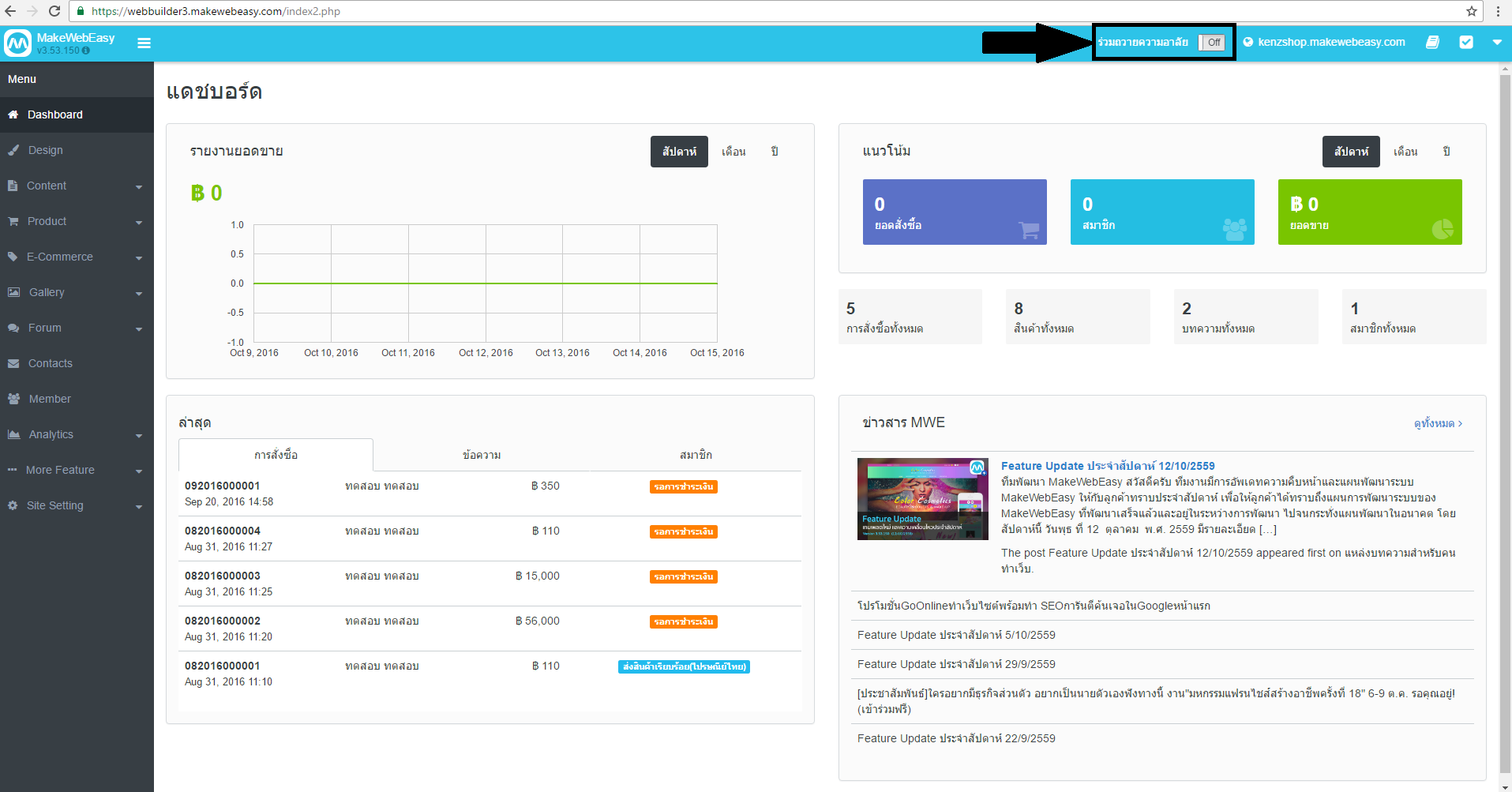Viewport: 1512px width, 792px height.
Task: Click the ดูทั้งหมด view all link
Action: click(1437, 423)
